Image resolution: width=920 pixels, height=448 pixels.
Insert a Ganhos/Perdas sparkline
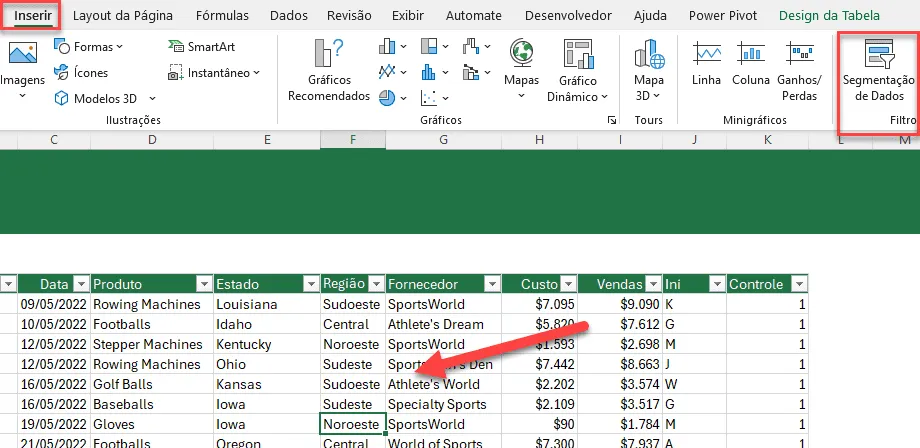(799, 70)
